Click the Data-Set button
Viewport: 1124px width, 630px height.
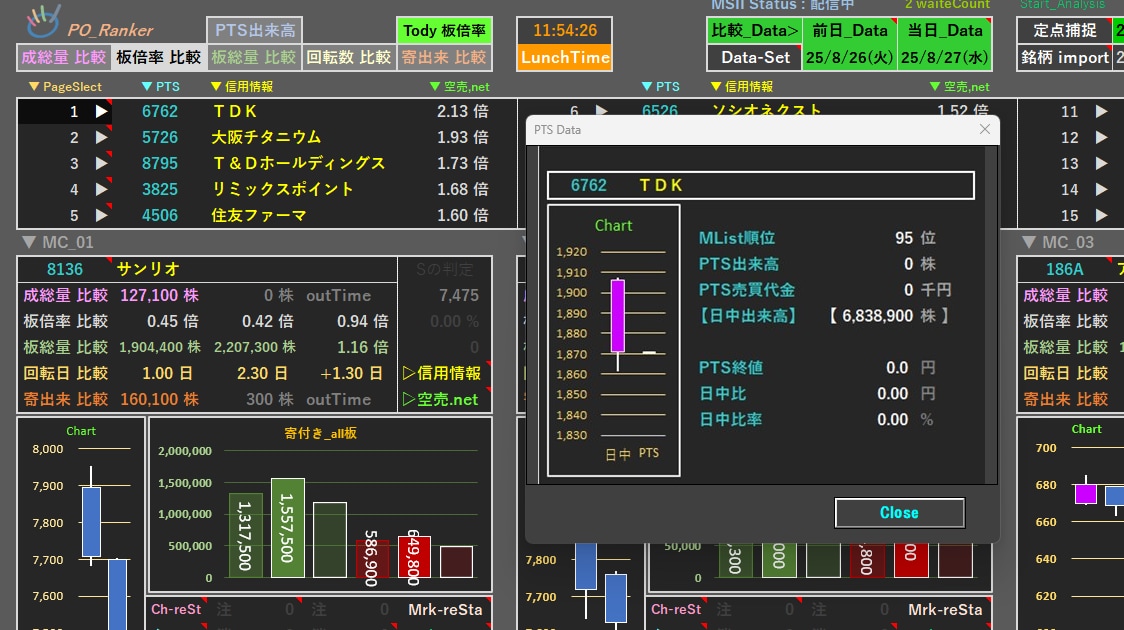click(x=754, y=57)
